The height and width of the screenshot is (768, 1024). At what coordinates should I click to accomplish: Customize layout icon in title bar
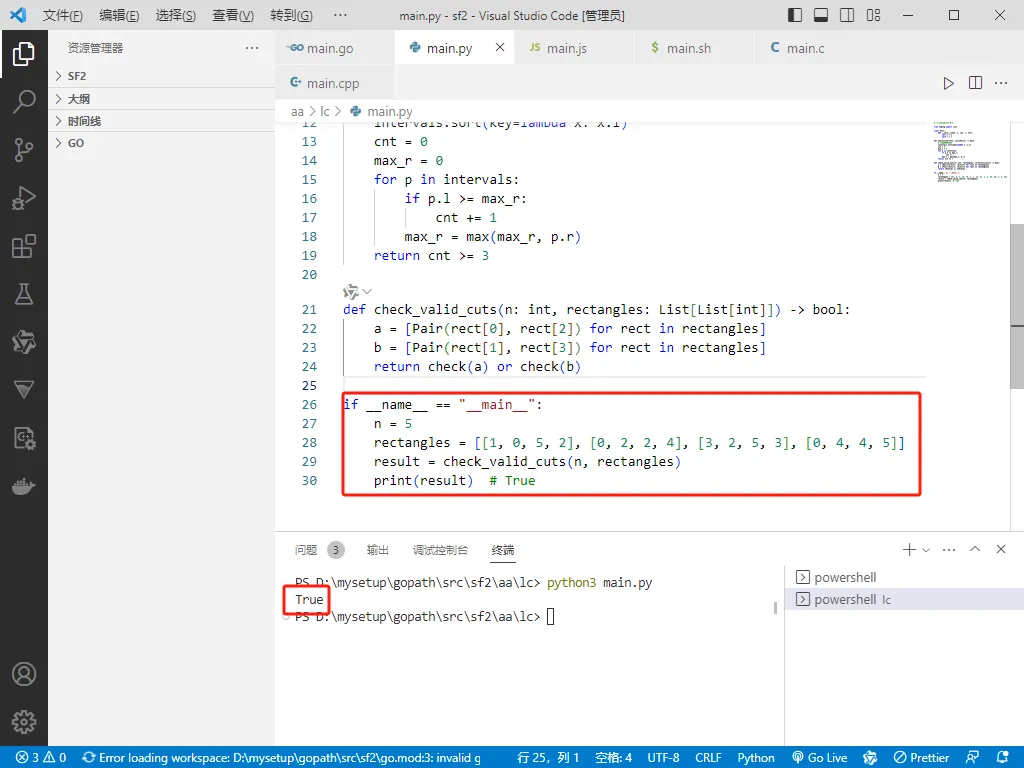pyautogui.click(x=873, y=15)
